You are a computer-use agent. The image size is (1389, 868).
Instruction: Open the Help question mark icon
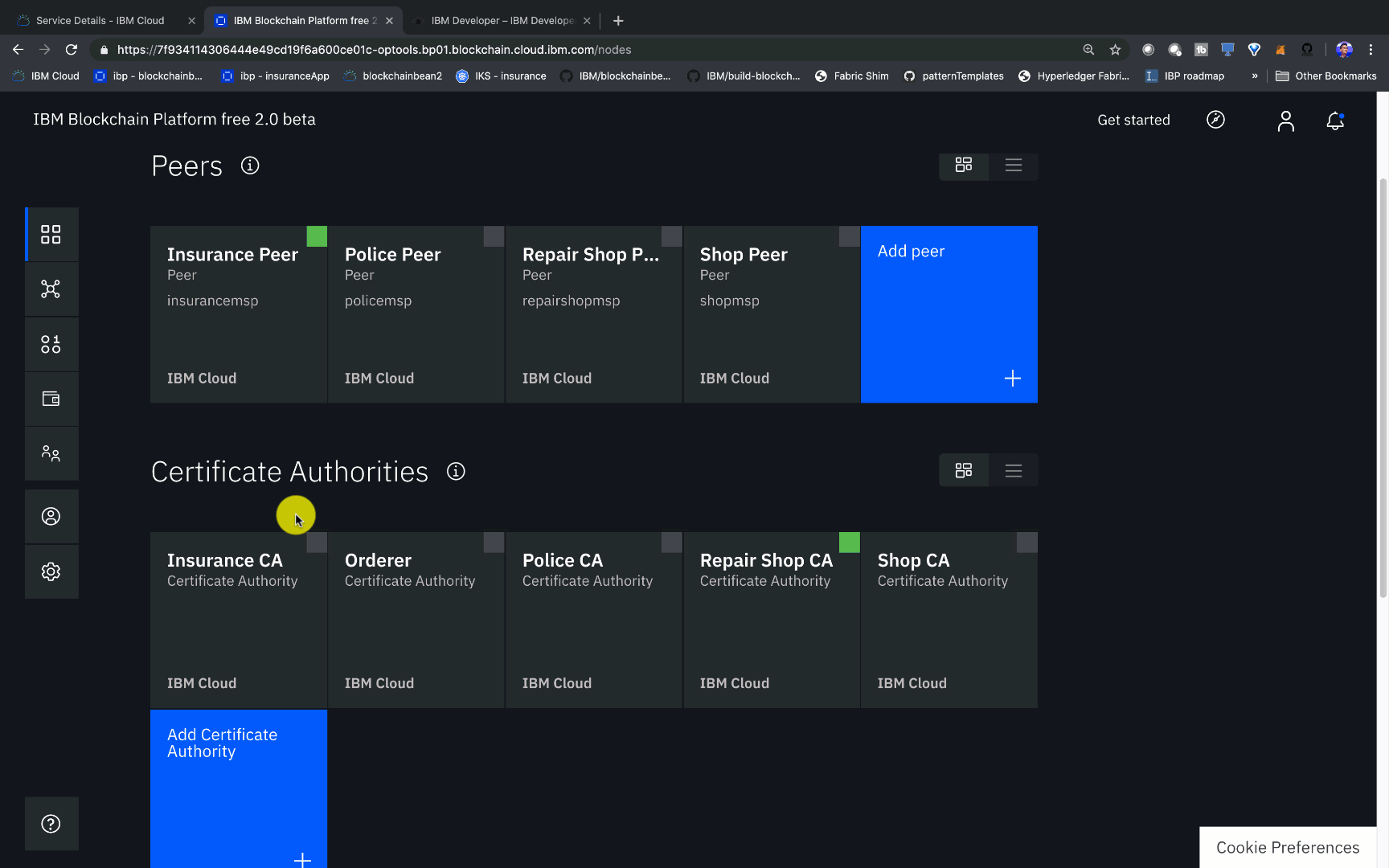coord(51,824)
